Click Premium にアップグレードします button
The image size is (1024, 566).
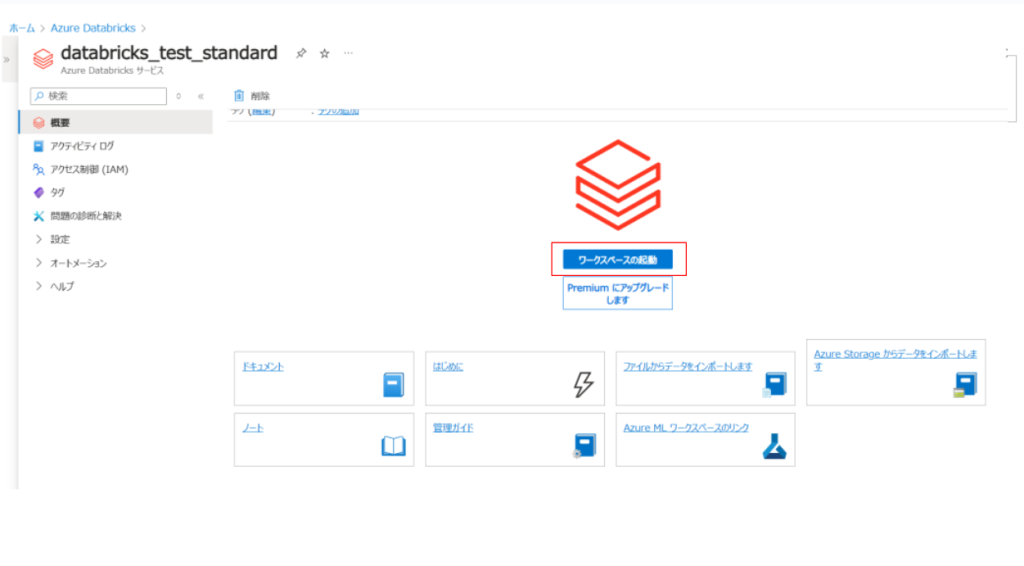618,293
